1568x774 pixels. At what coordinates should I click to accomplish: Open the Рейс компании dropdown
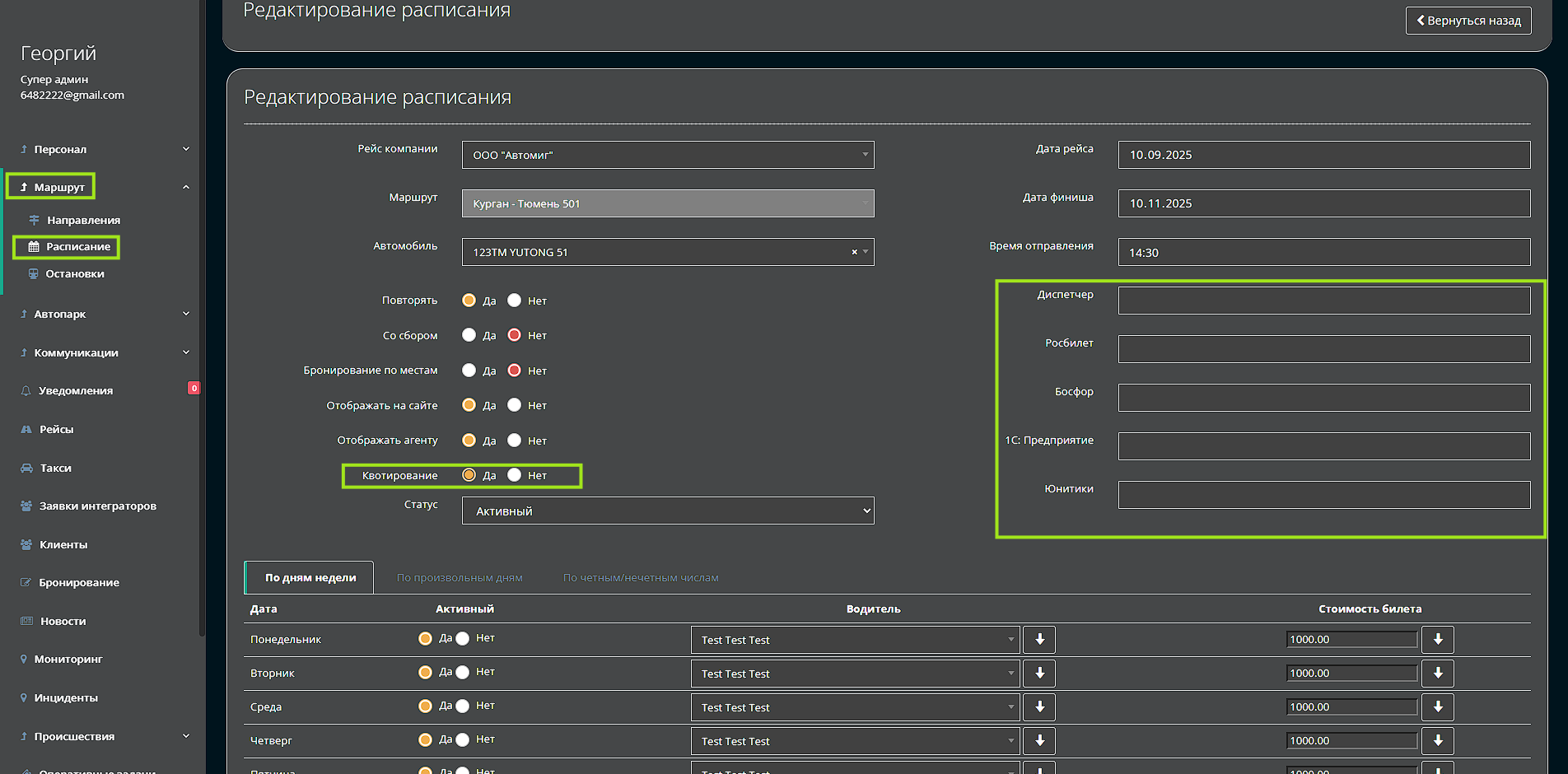668,155
